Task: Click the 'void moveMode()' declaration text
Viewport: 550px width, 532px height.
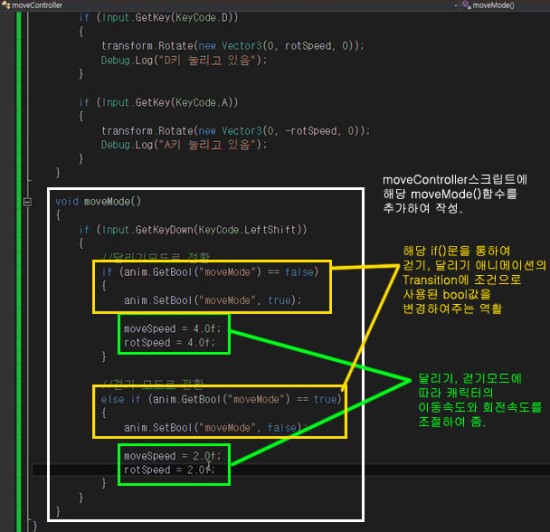Action: [x=98, y=202]
